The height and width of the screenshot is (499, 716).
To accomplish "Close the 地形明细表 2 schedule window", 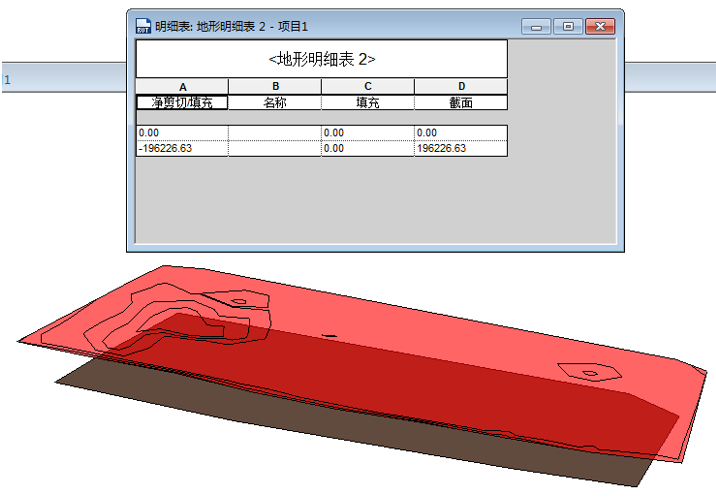I will 600,26.
